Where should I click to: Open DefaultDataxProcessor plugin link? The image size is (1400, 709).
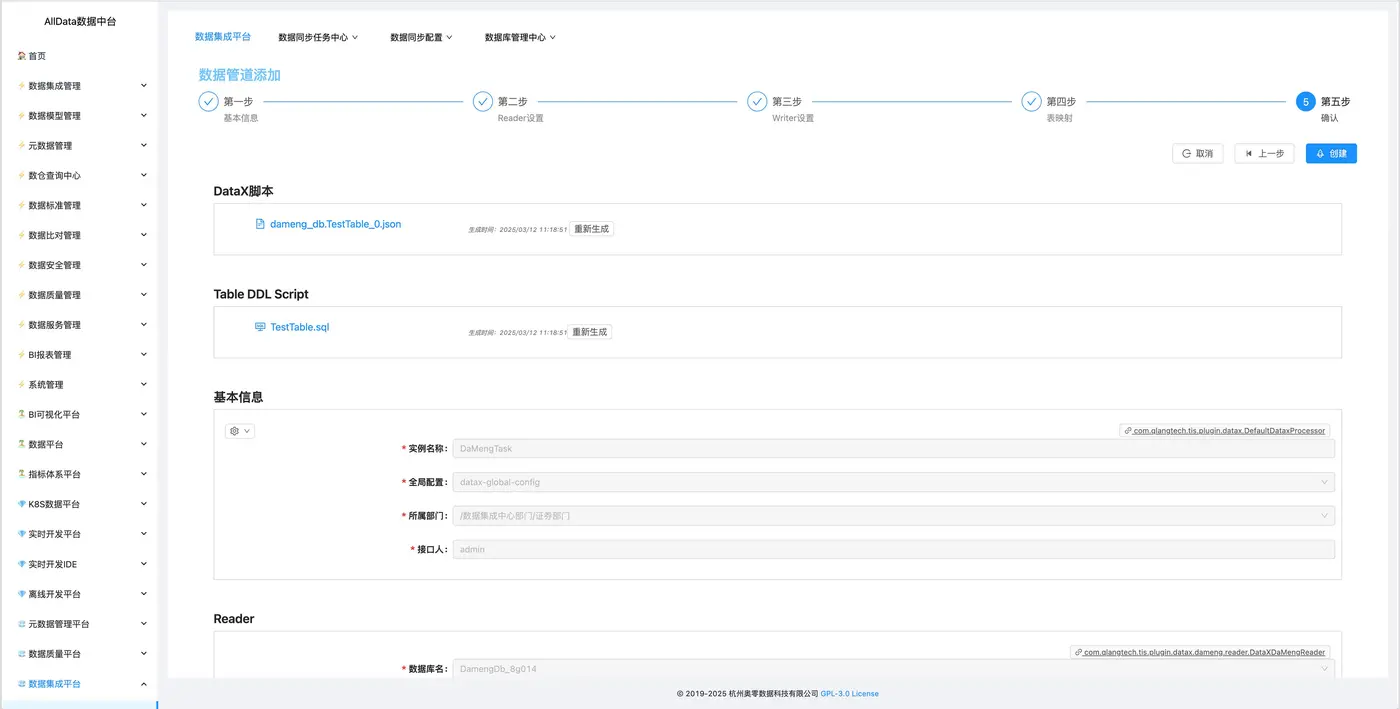pos(1225,431)
